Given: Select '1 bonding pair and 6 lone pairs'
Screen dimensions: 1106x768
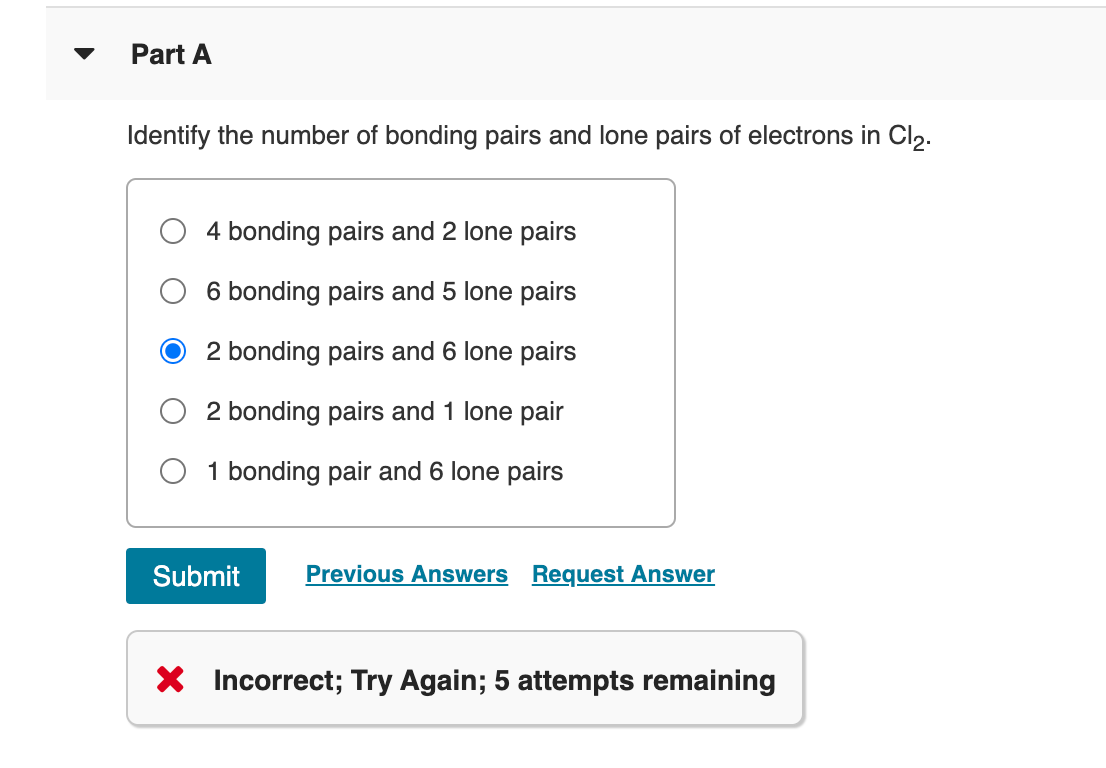Looking at the screenshot, I should [x=172, y=471].
